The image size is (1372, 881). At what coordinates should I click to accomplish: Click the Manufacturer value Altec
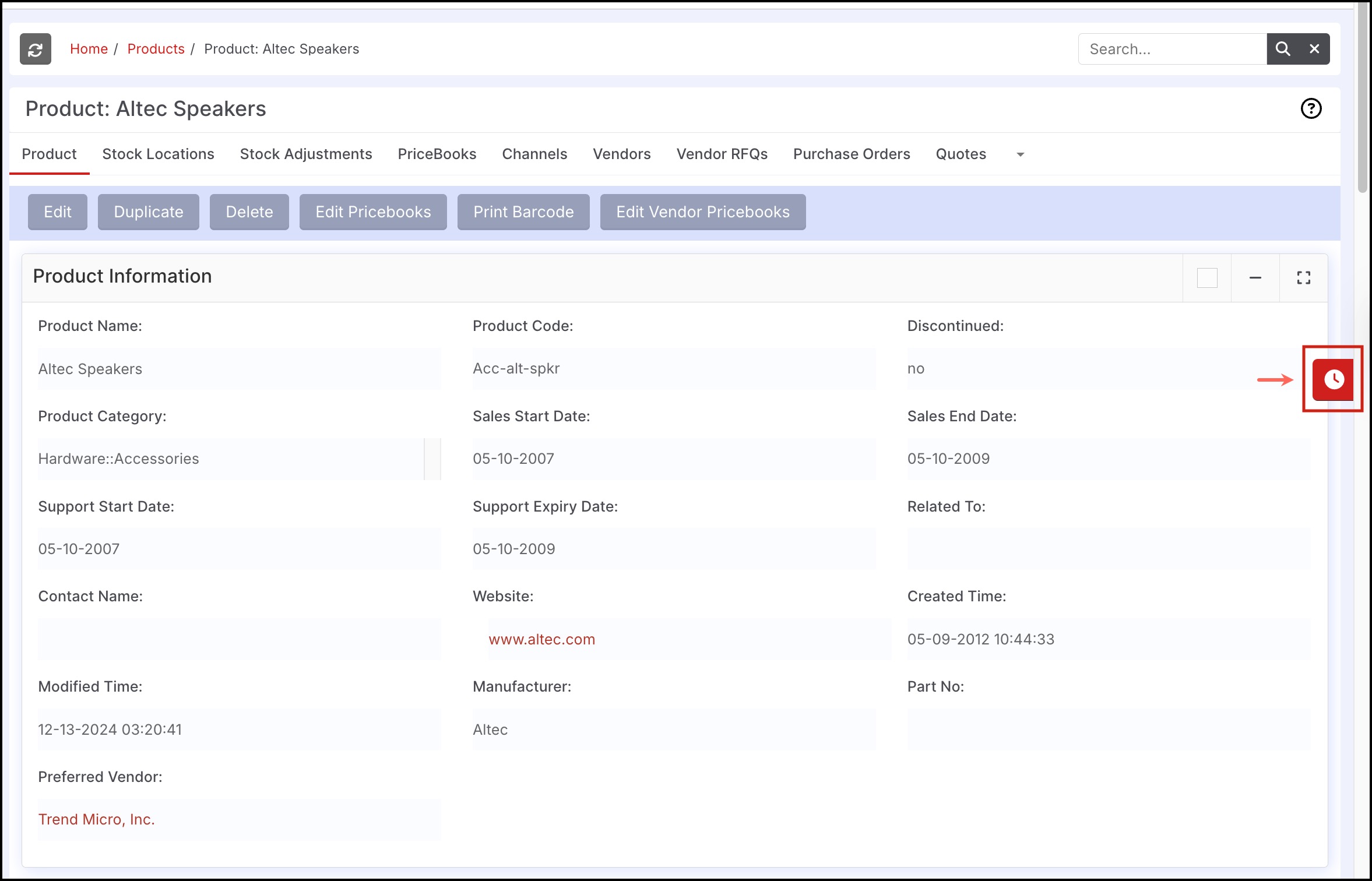point(490,730)
